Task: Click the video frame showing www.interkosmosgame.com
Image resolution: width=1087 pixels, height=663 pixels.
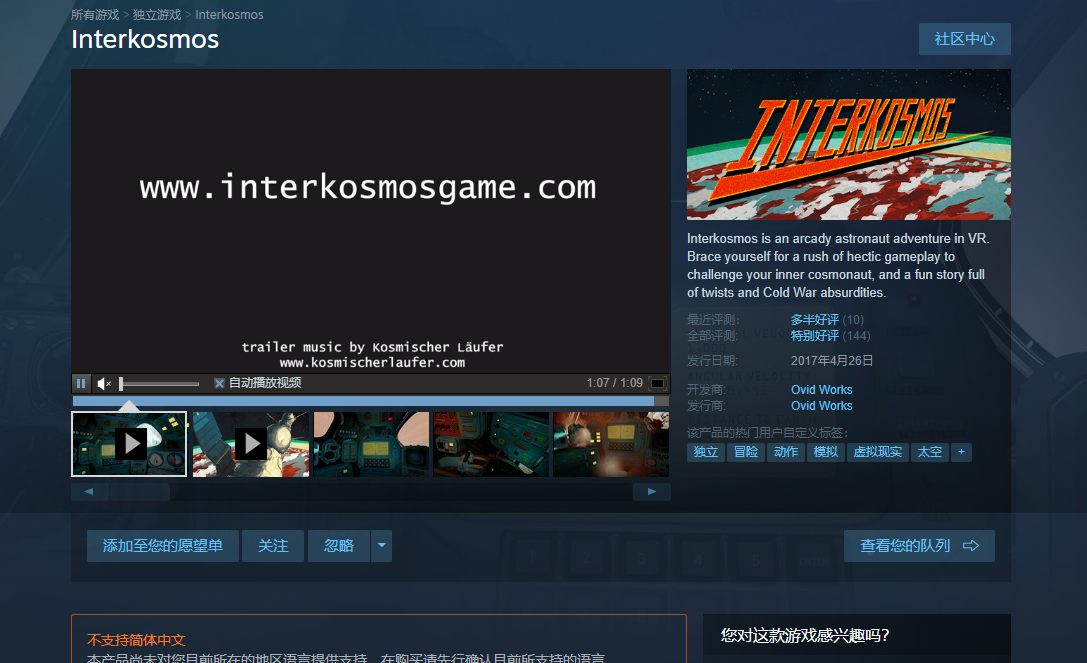Action: pyautogui.click(x=371, y=221)
